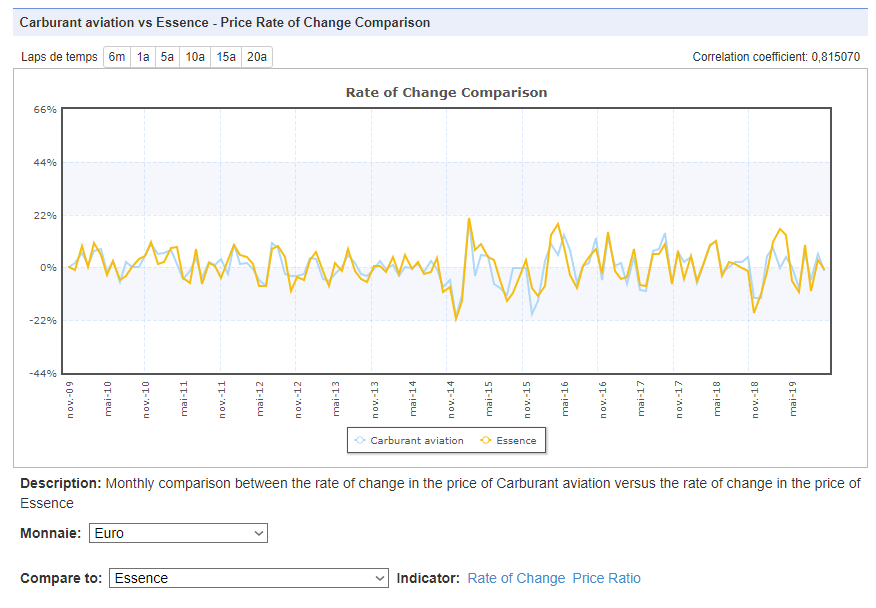
Task: Toggle Carburant aviation series in legend
Action: pos(410,440)
